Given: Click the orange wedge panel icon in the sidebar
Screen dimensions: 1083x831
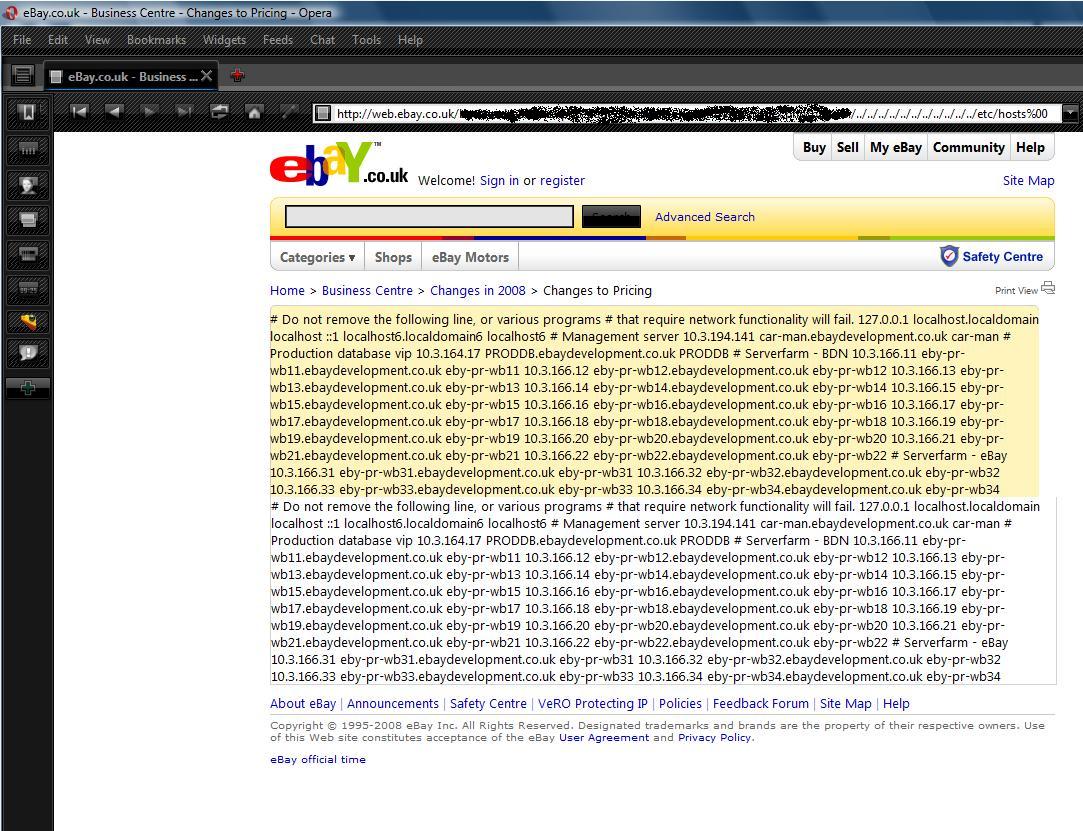Looking at the screenshot, I should 28,321.
